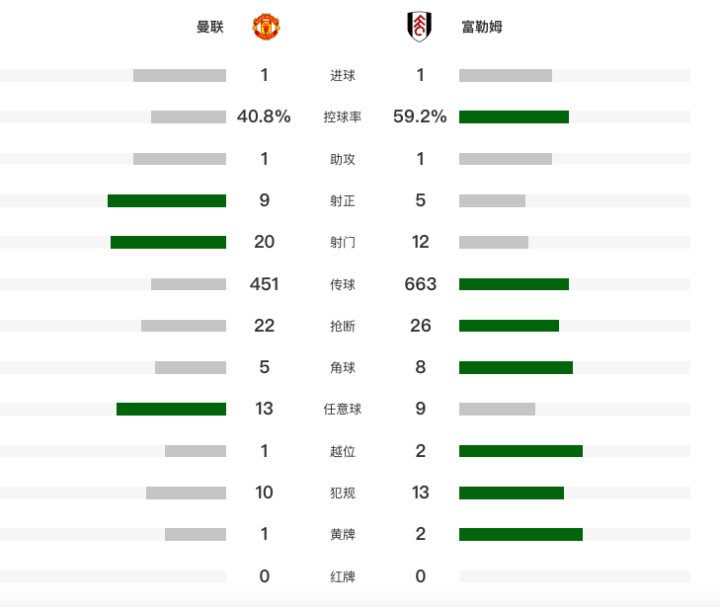Click the Manchester United crest icon
The width and height of the screenshot is (720, 607).
pyautogui.click(x=266, y=27)
